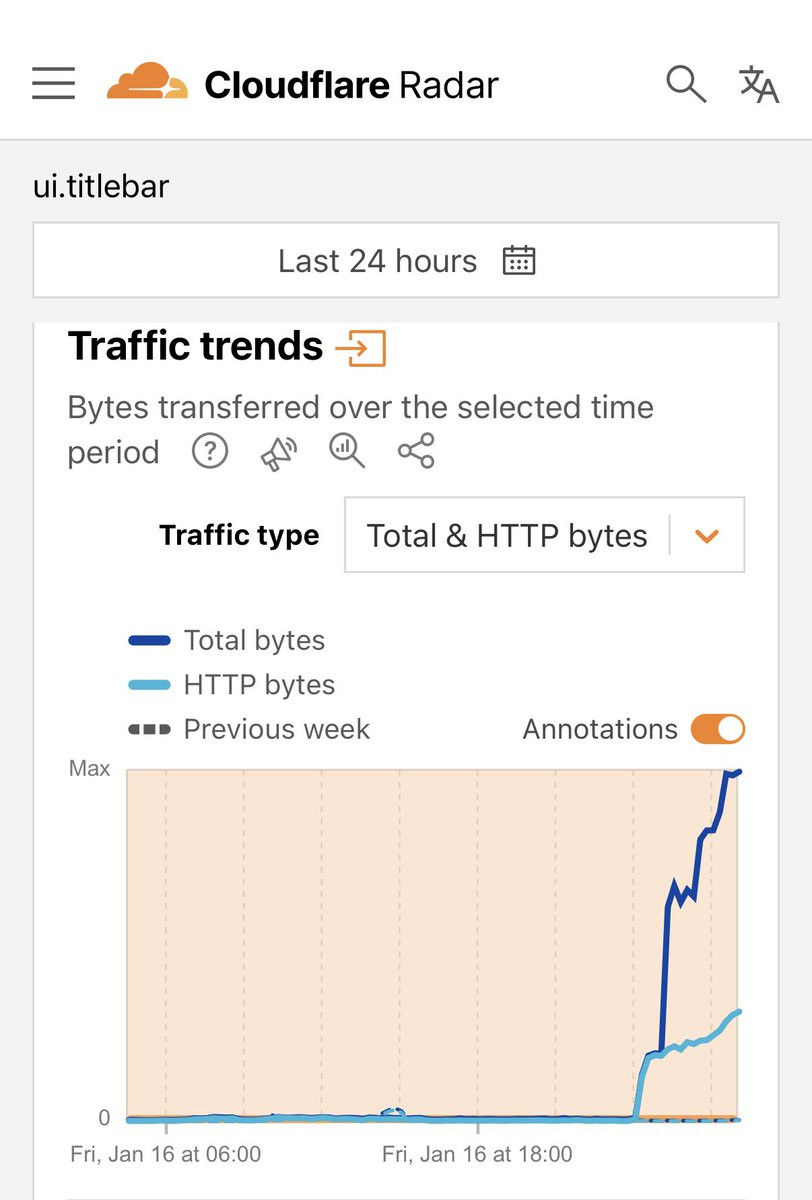The height and width of the screenshot is (1200, 812).
Task: Toggle the Previous week legend series
Action: tap(249, 729)
